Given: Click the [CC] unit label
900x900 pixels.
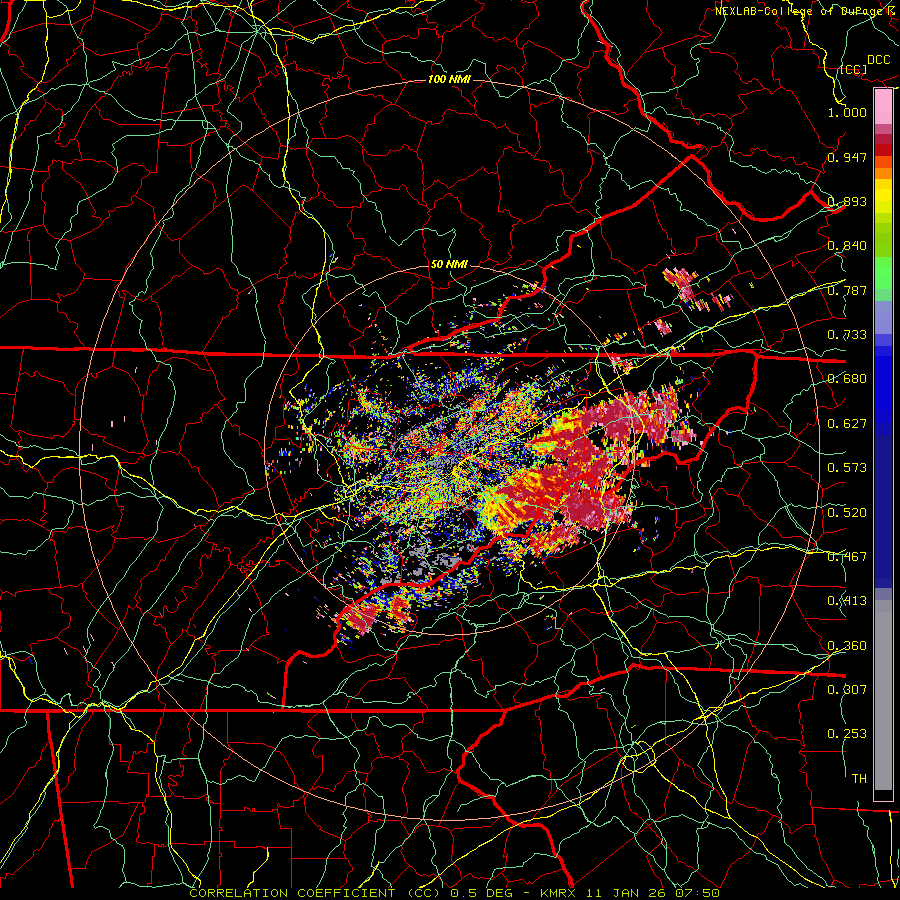Looking at the screenshot, I should 853,69.
